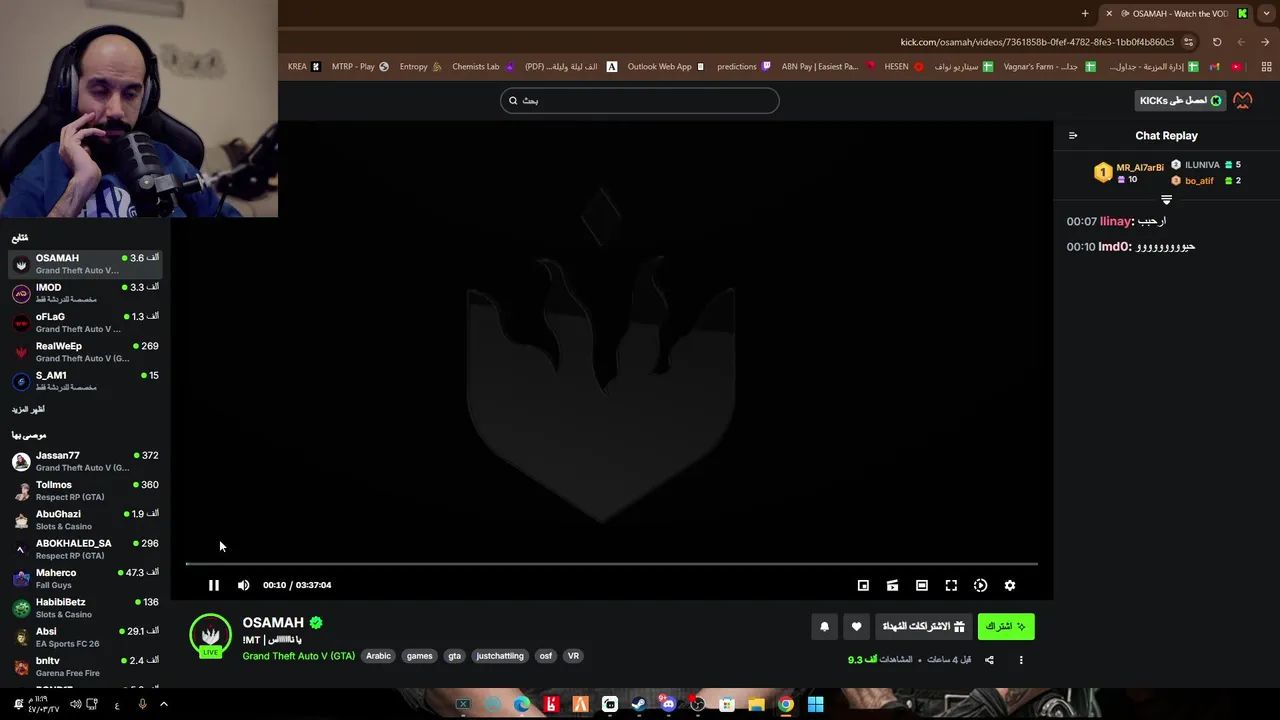1280x720 pixels.
Task: Expand show more followed channels
Action: 28,410
